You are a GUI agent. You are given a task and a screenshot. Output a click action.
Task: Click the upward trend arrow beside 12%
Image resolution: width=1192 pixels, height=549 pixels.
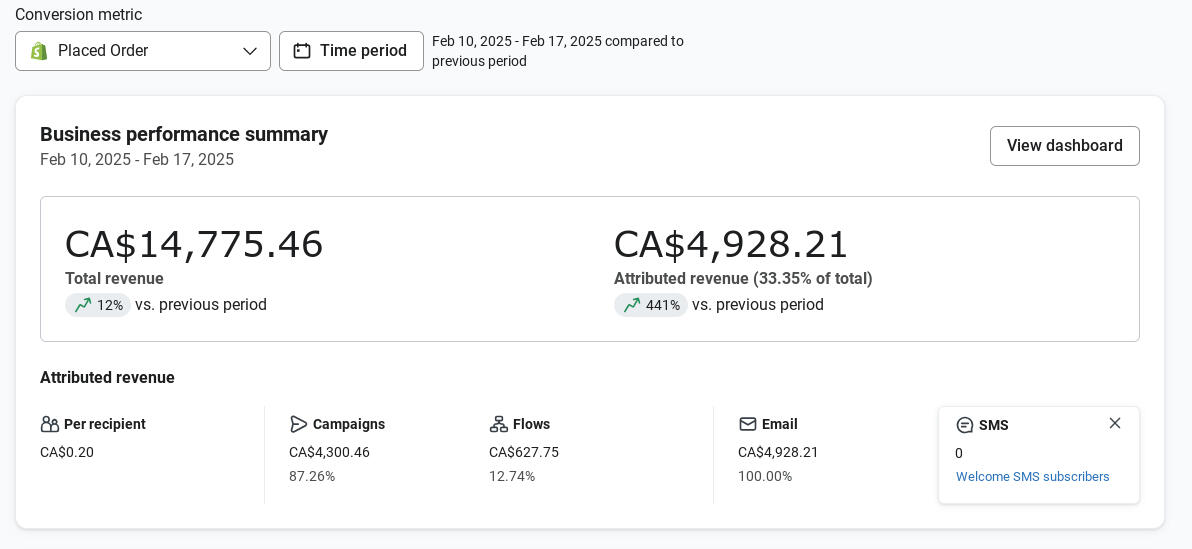pos(83,305)
